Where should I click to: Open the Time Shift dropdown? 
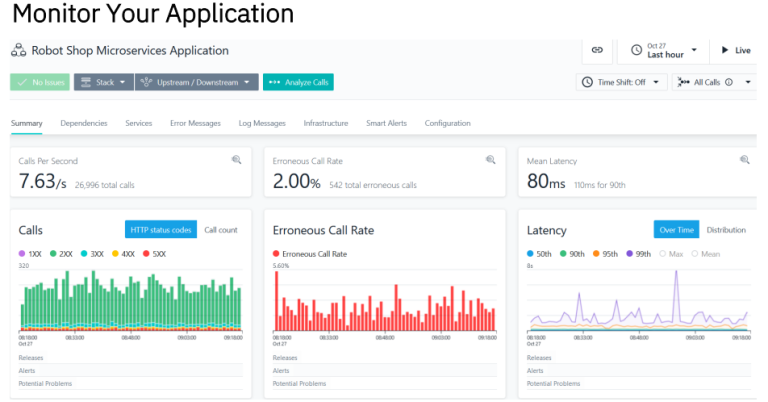point(621,82)
